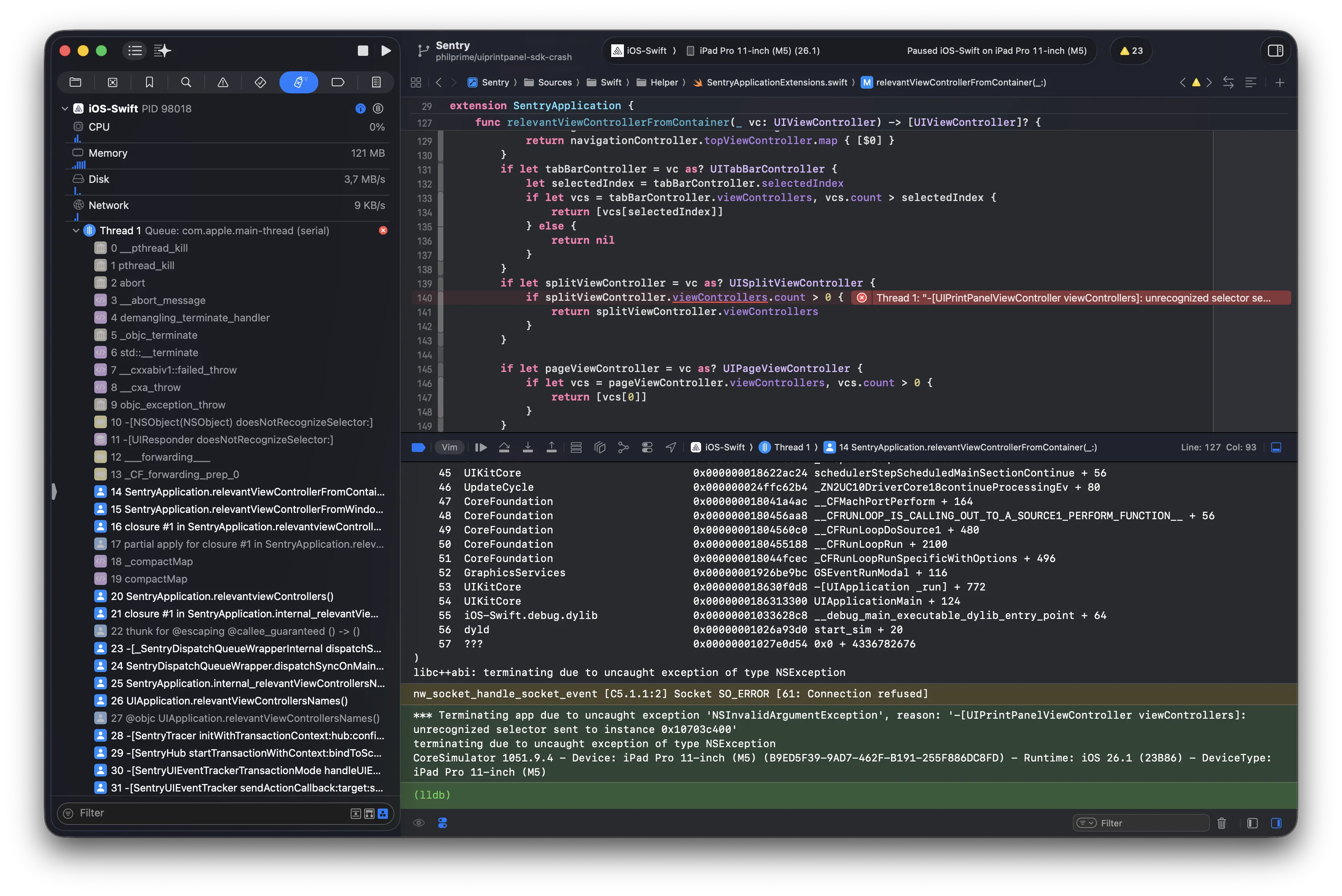Open the issue navigator warning icon

[x=222, y=82]
